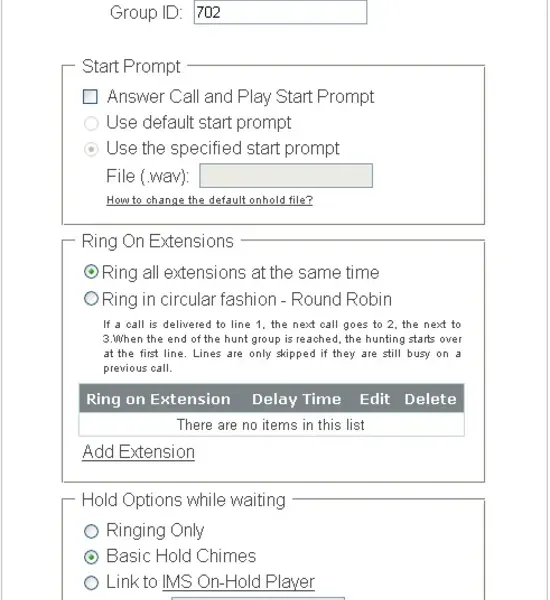Viewport: 550px width, 600px height.
Task: Click Ring on Extension column header
Action: click(158, 399)
